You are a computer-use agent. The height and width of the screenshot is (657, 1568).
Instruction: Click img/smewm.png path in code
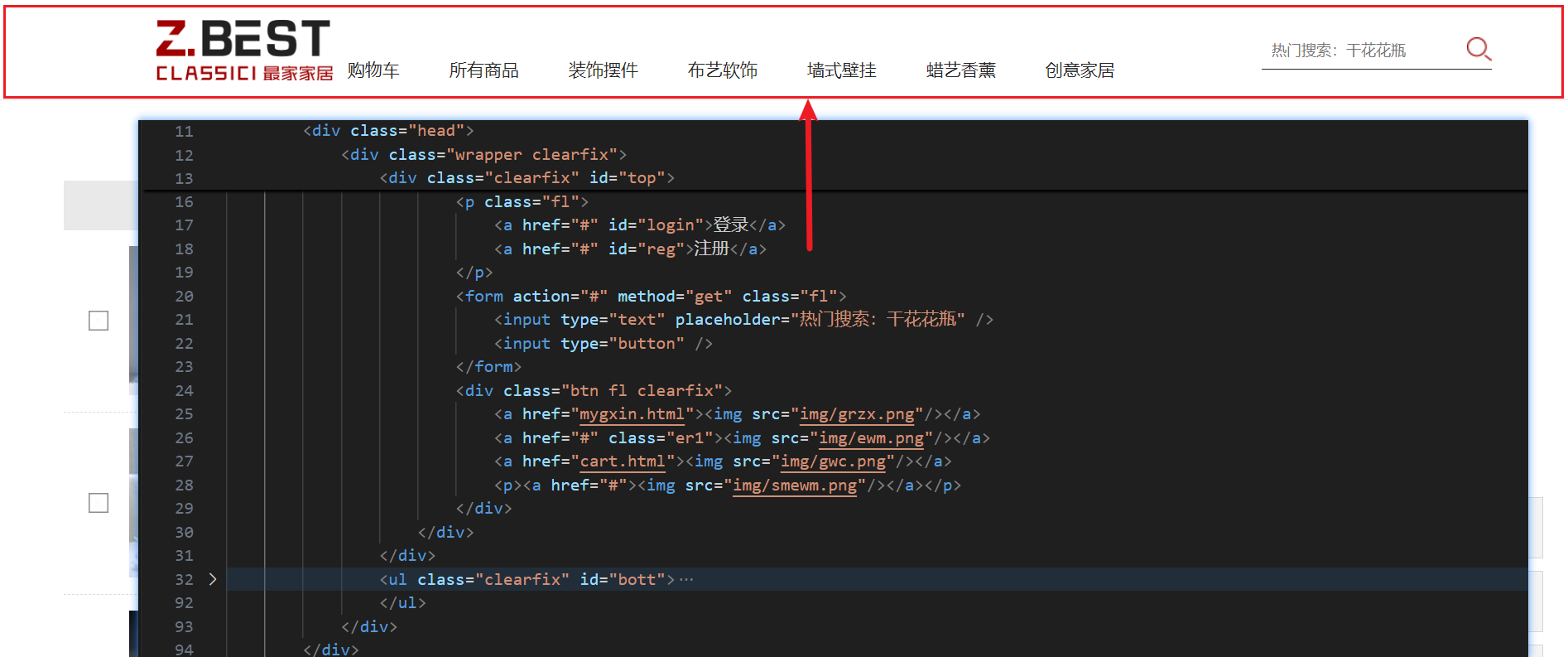point(795,486)
